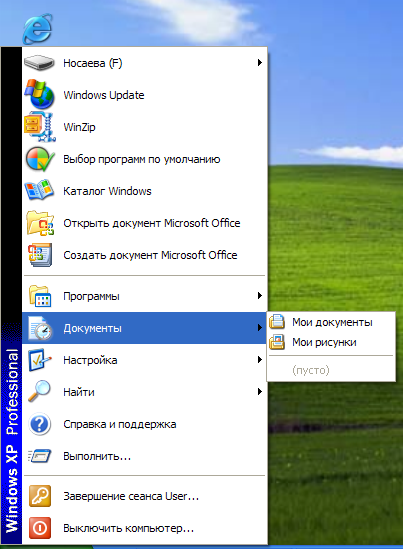Click the default programs shield icon
The height and width of the screenshot is (549, 403).
pyautogui.click(x=40, y=159)
